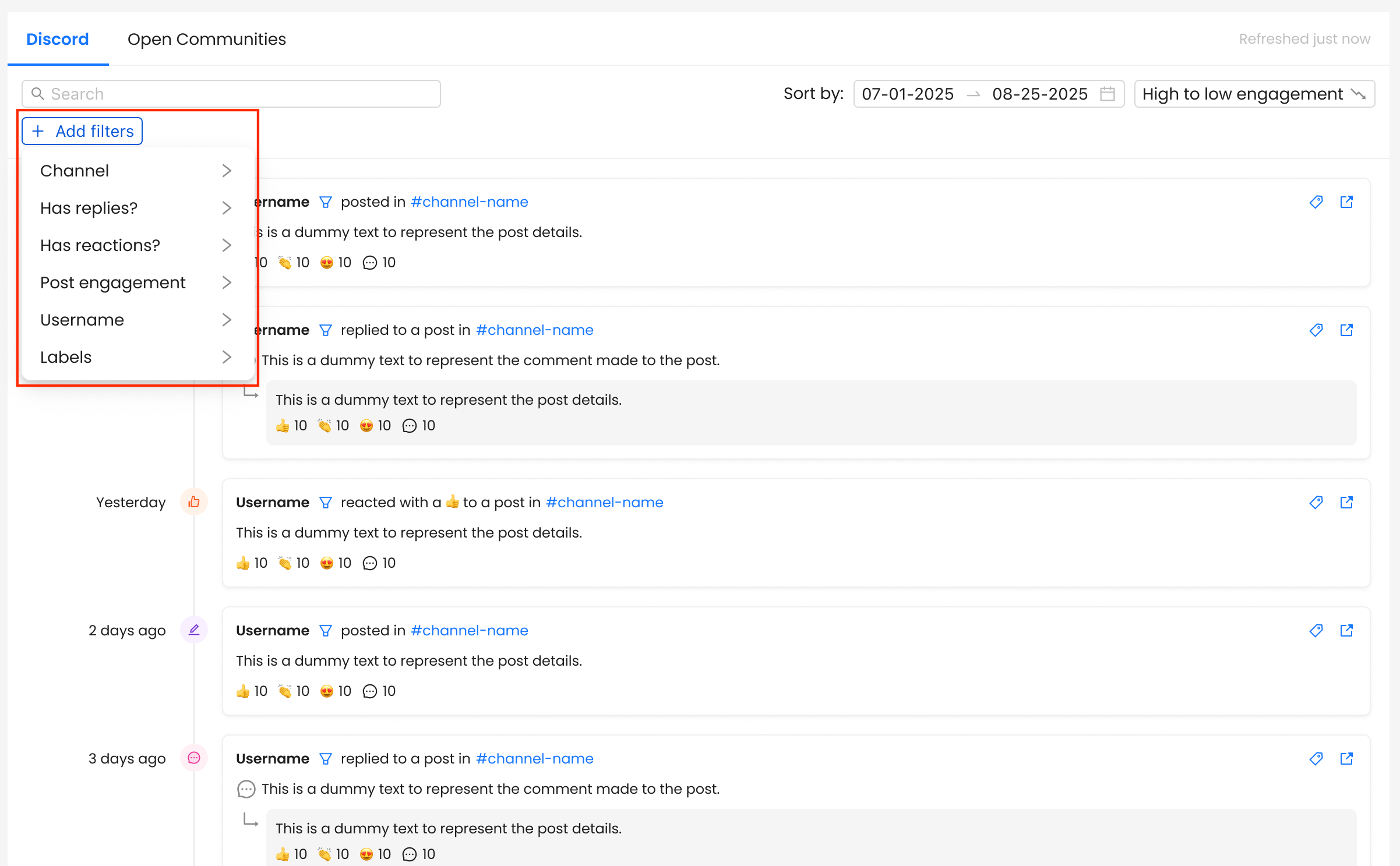Click label tag icon on first post
The image size is (1400, 866).
[1316, 202]
